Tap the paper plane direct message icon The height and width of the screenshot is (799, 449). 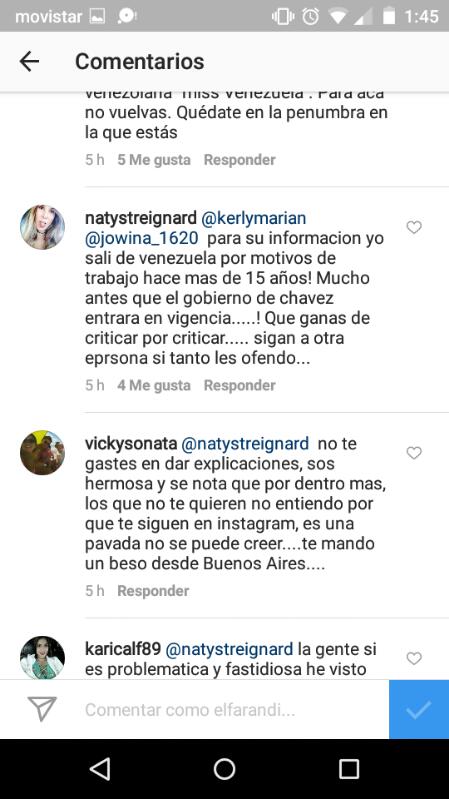coord(42,709)
